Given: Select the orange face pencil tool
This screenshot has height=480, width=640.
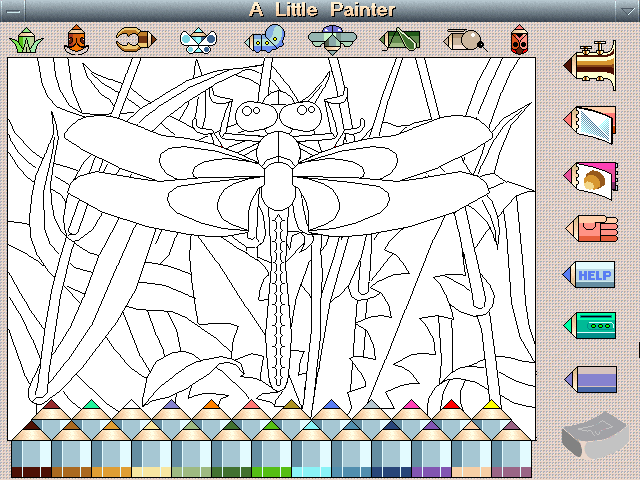Looking at the screenshot, I should tap(76, 40).
